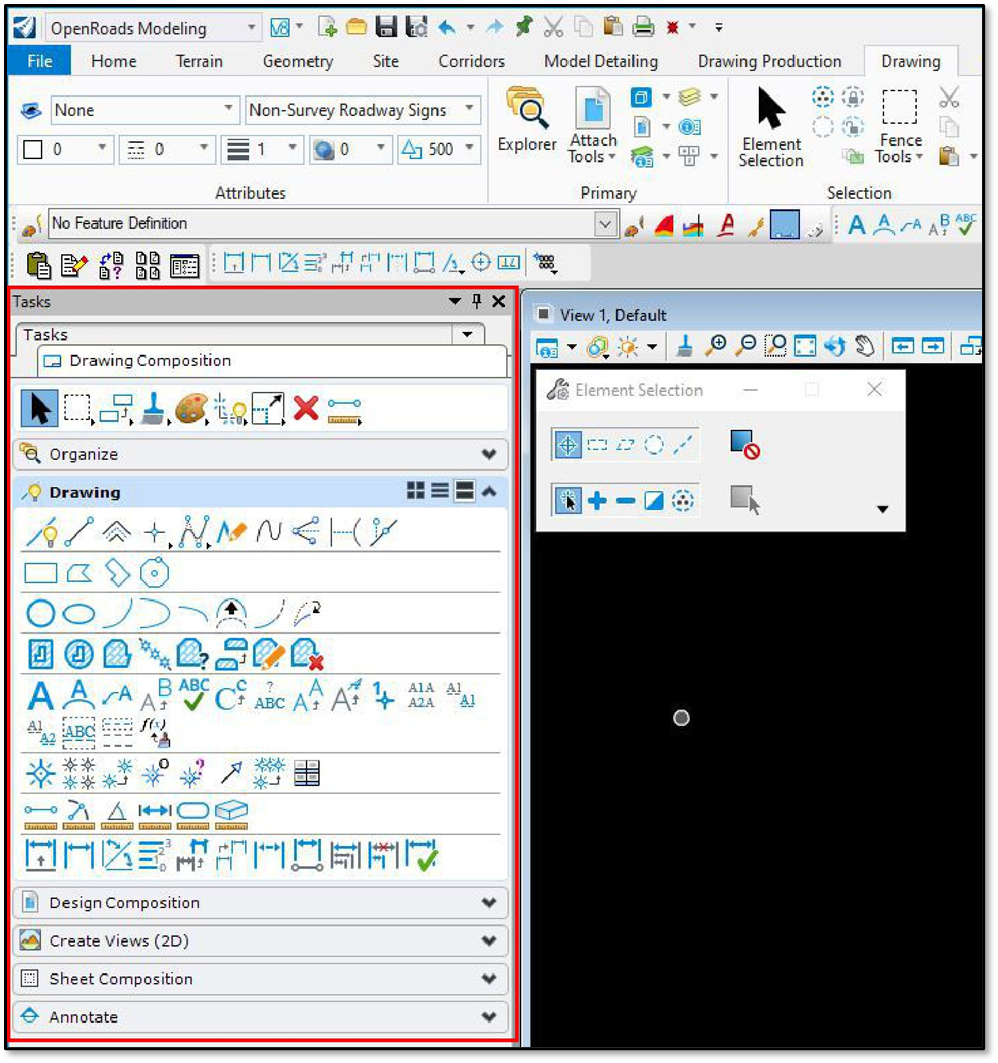
Task: Switch Drawing task to icon grid layout
Action: click(x=416, y=491)
